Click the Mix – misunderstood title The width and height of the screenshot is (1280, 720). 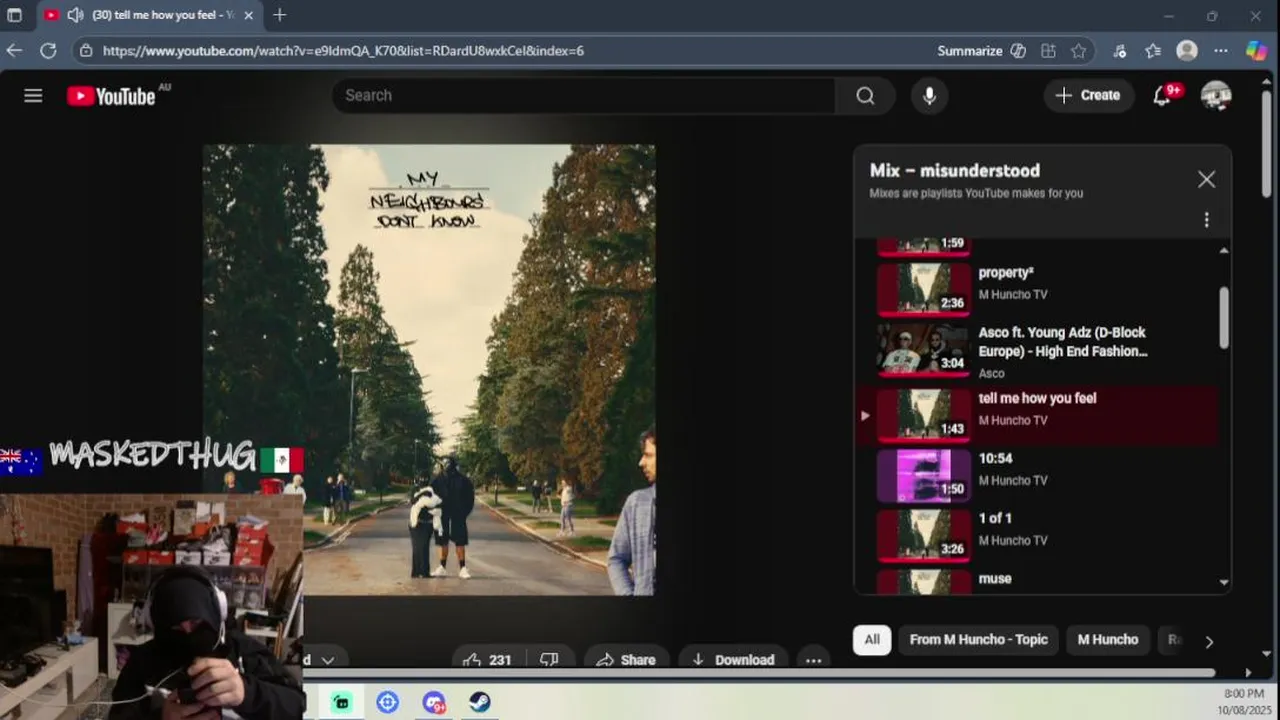pyautogui.click(x=954, y=170)
